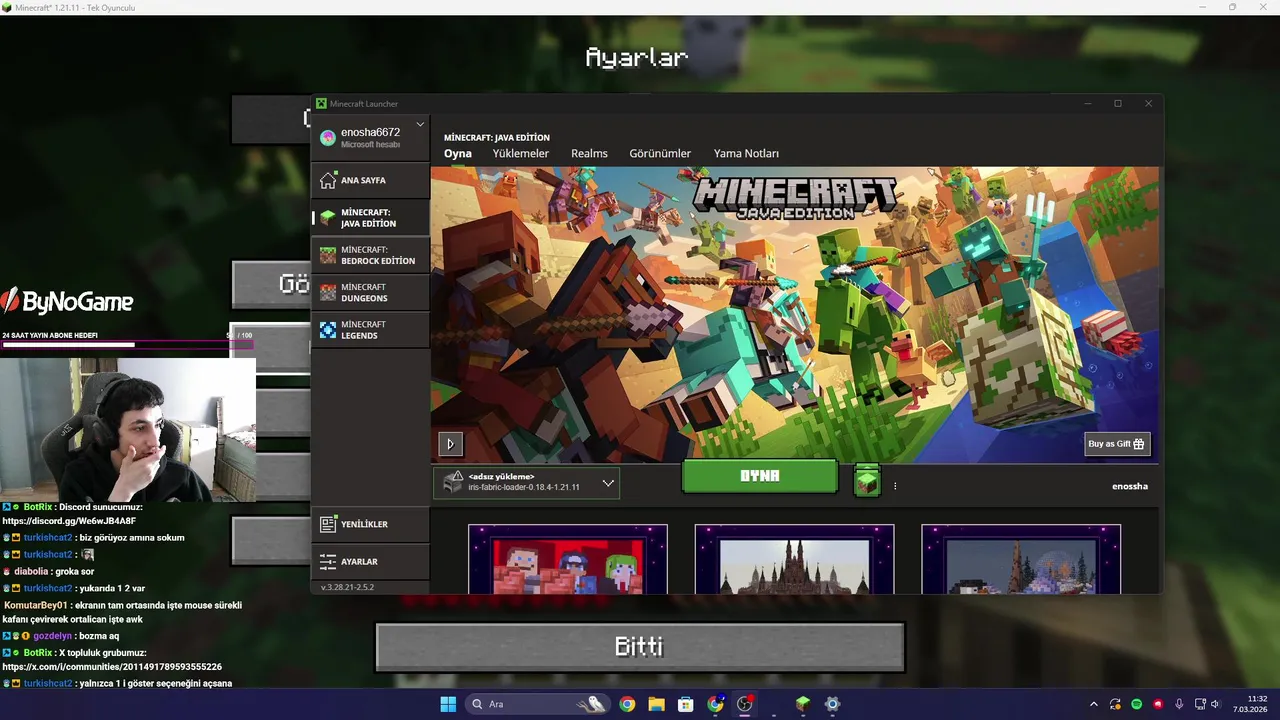Viewport: 1280px width, 720px height.
Task: Expand account dropdown chevron next to enosha6672
Action: [420, 125]
